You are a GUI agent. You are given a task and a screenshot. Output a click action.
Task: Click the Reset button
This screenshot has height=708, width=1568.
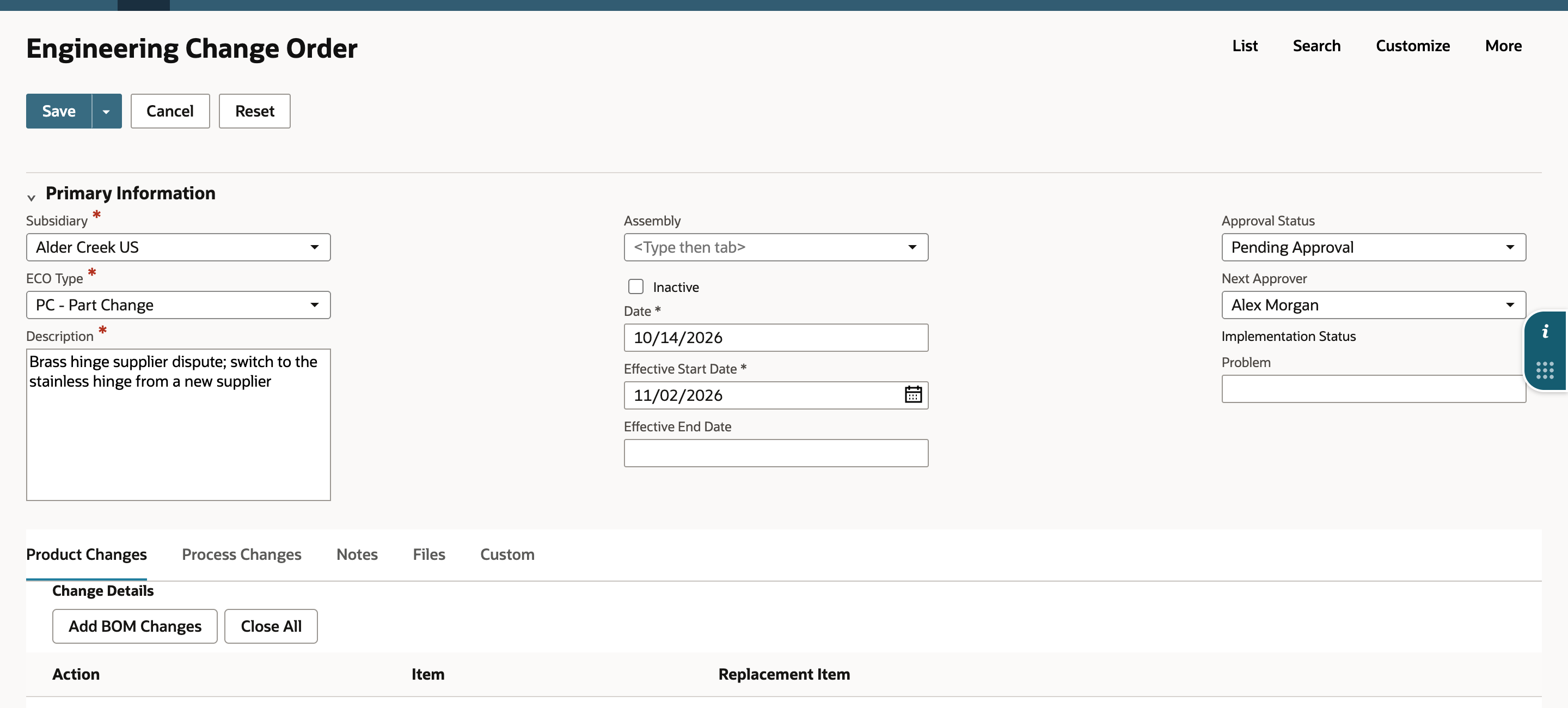coord(254,112)
